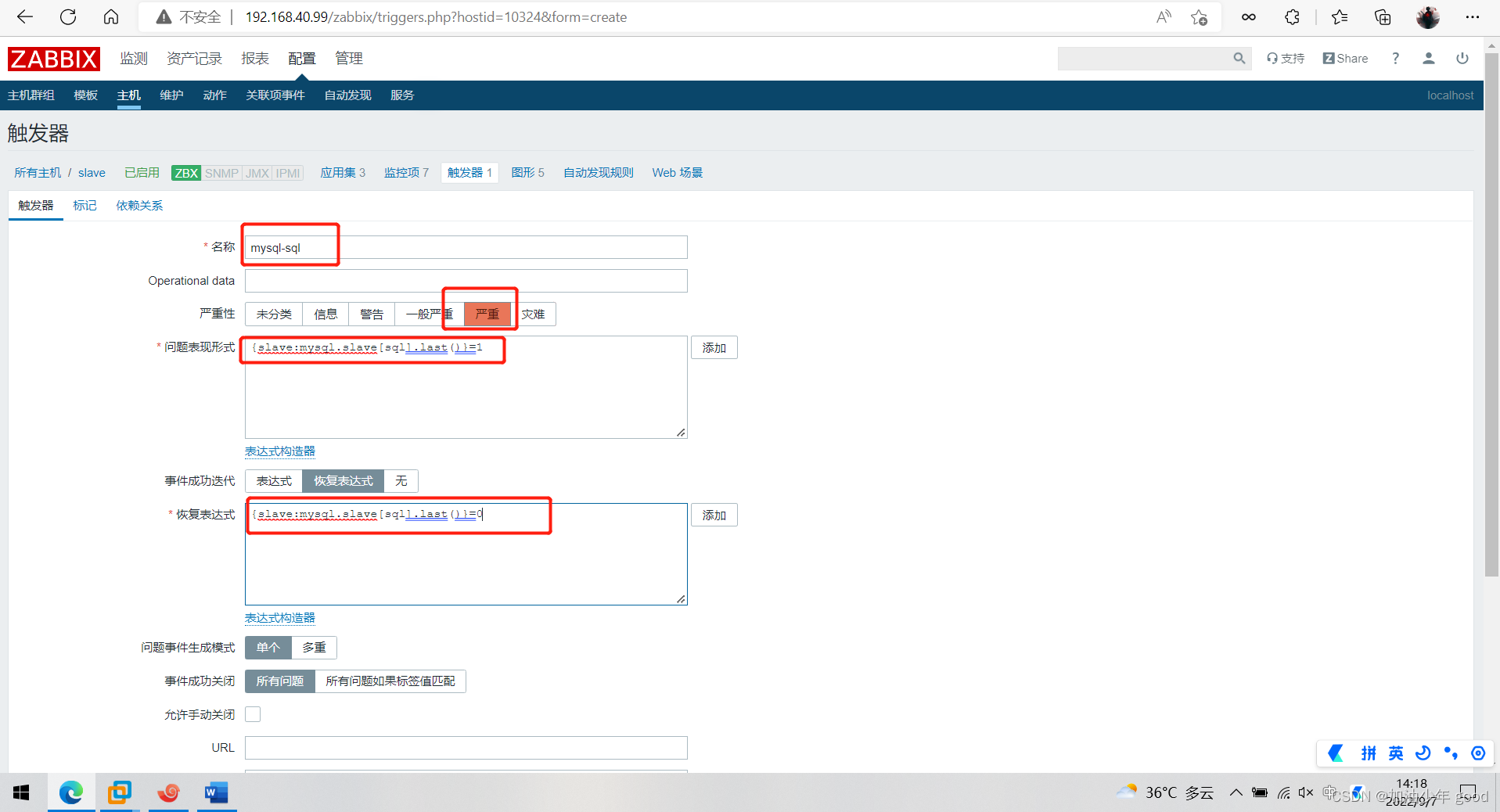Click 添加 next to problem expression

click(x=714, y=348)
